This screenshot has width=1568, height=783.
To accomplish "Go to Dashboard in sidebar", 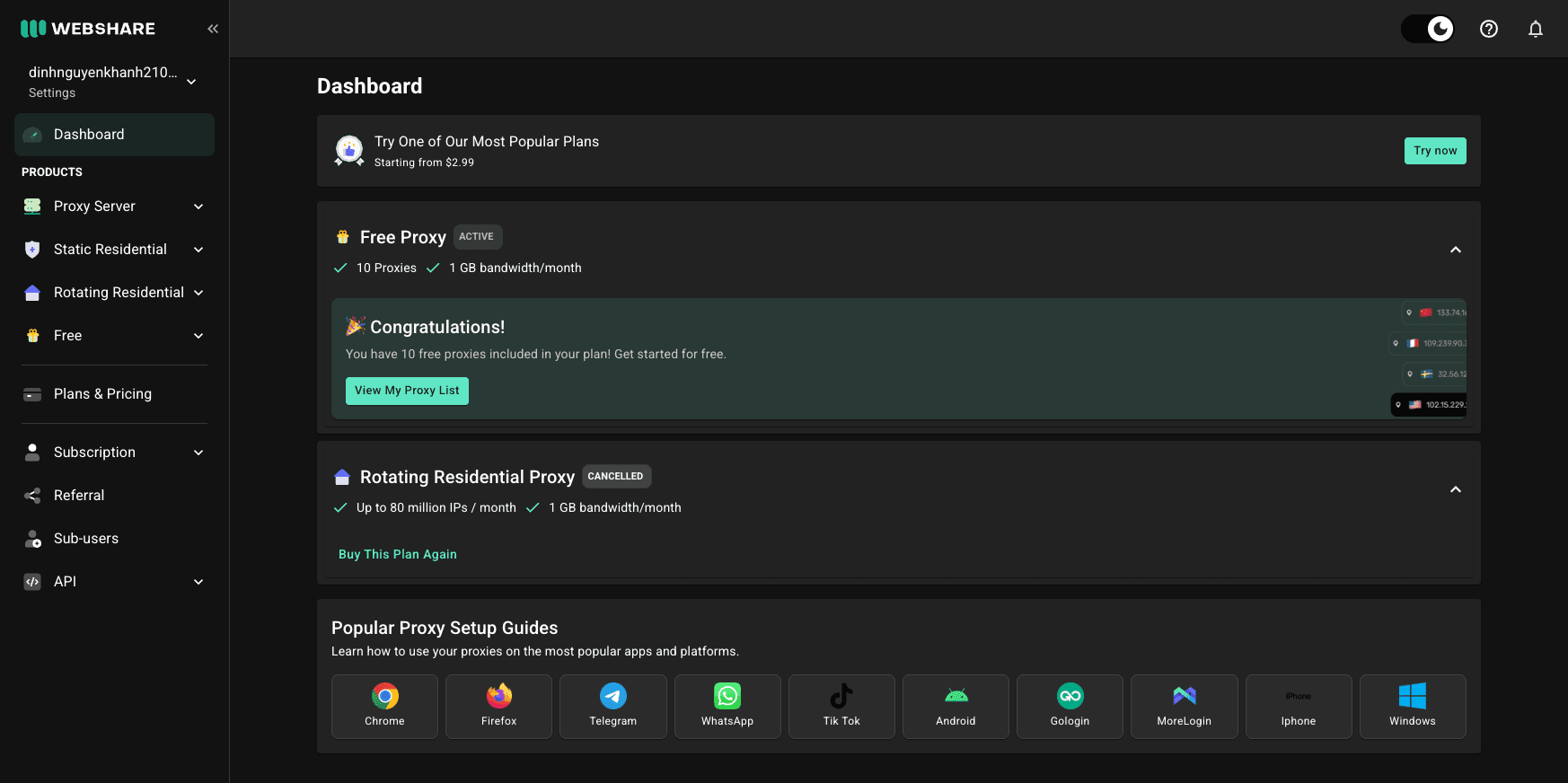I will point(114,135).
